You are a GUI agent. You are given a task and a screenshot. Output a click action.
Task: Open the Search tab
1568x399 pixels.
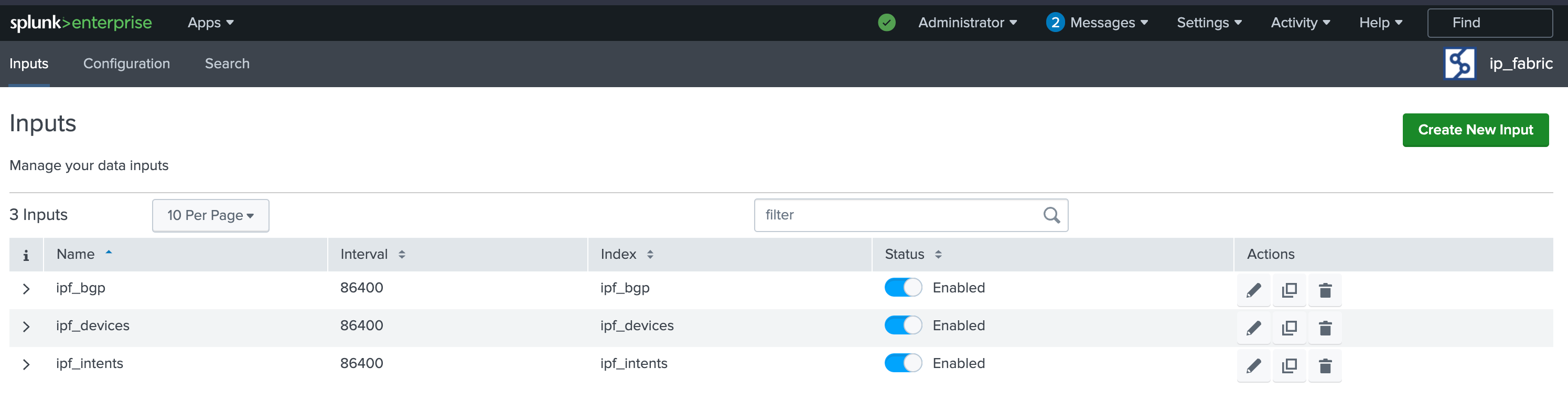coord(227,64)
